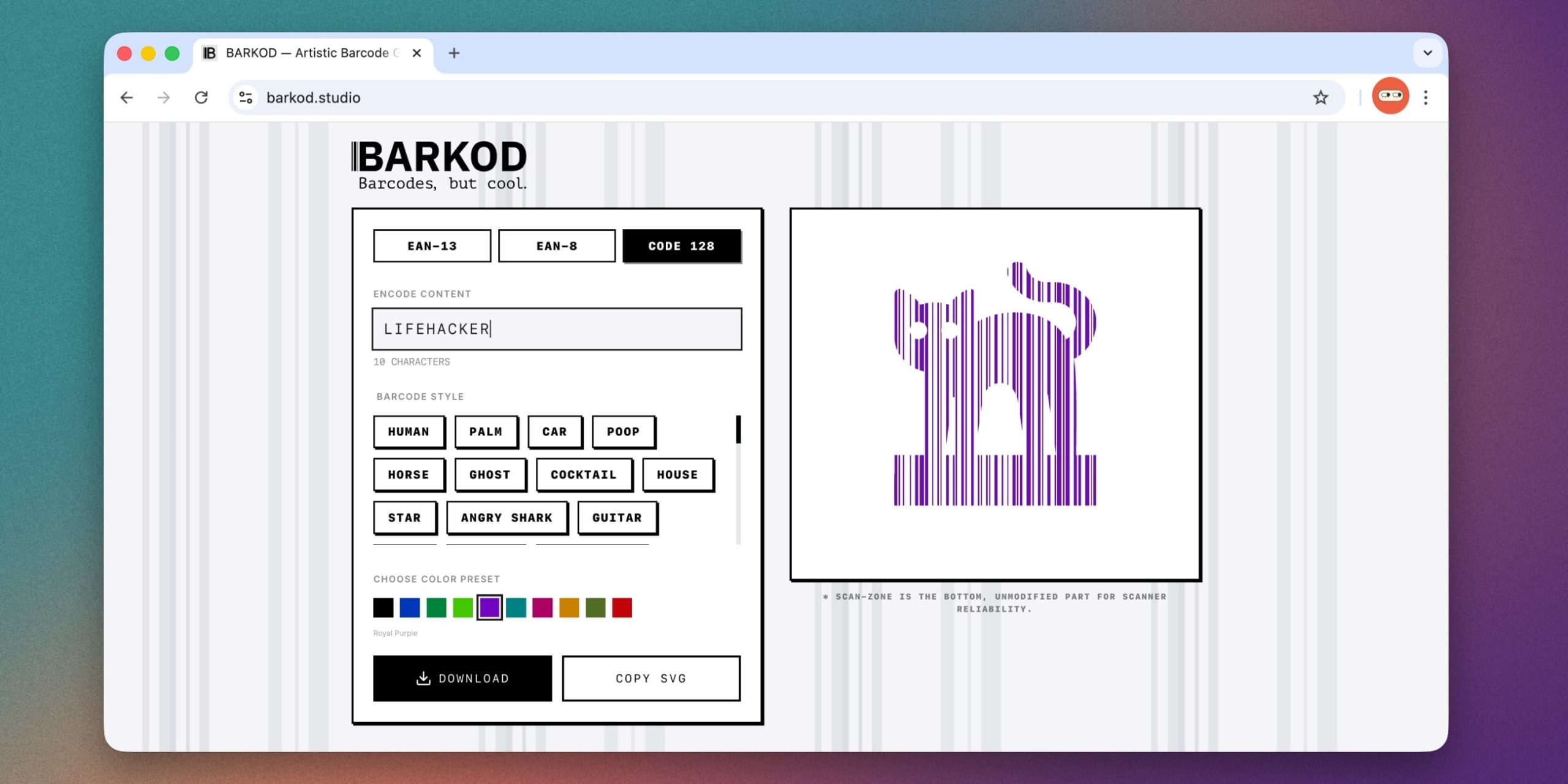Choose the PALM barcode style

(x=486, y=432)
